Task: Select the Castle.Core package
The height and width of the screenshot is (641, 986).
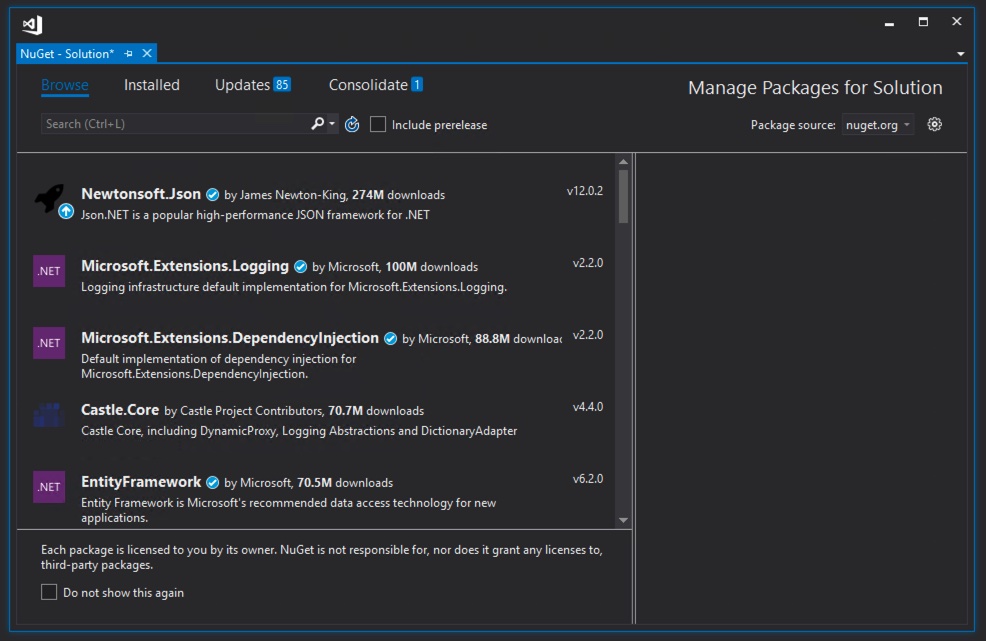Action: coord(318,420)
